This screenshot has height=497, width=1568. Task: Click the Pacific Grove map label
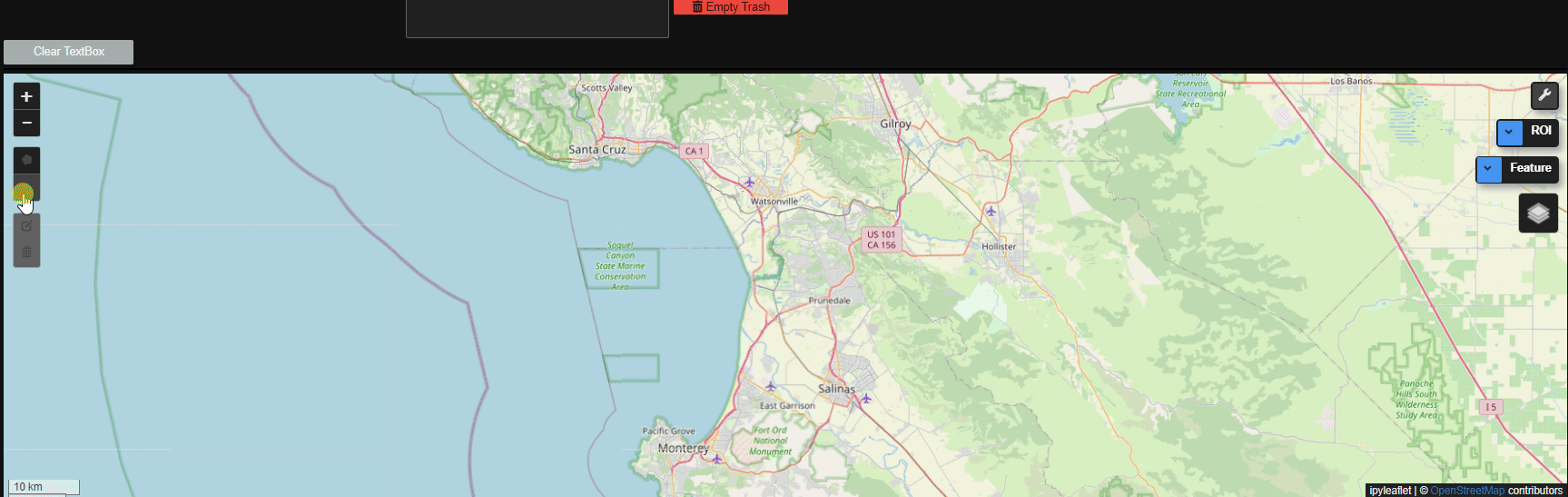tap(668, 432)
